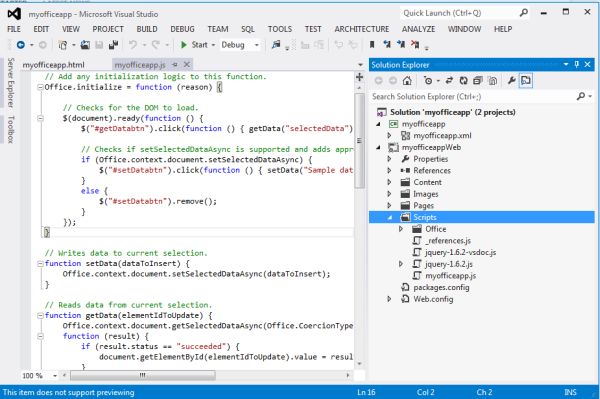The height and width of the screenshot is (399, 600).
Task: Open the editor zoom 100 % dropdown
Action: point(55,376)
